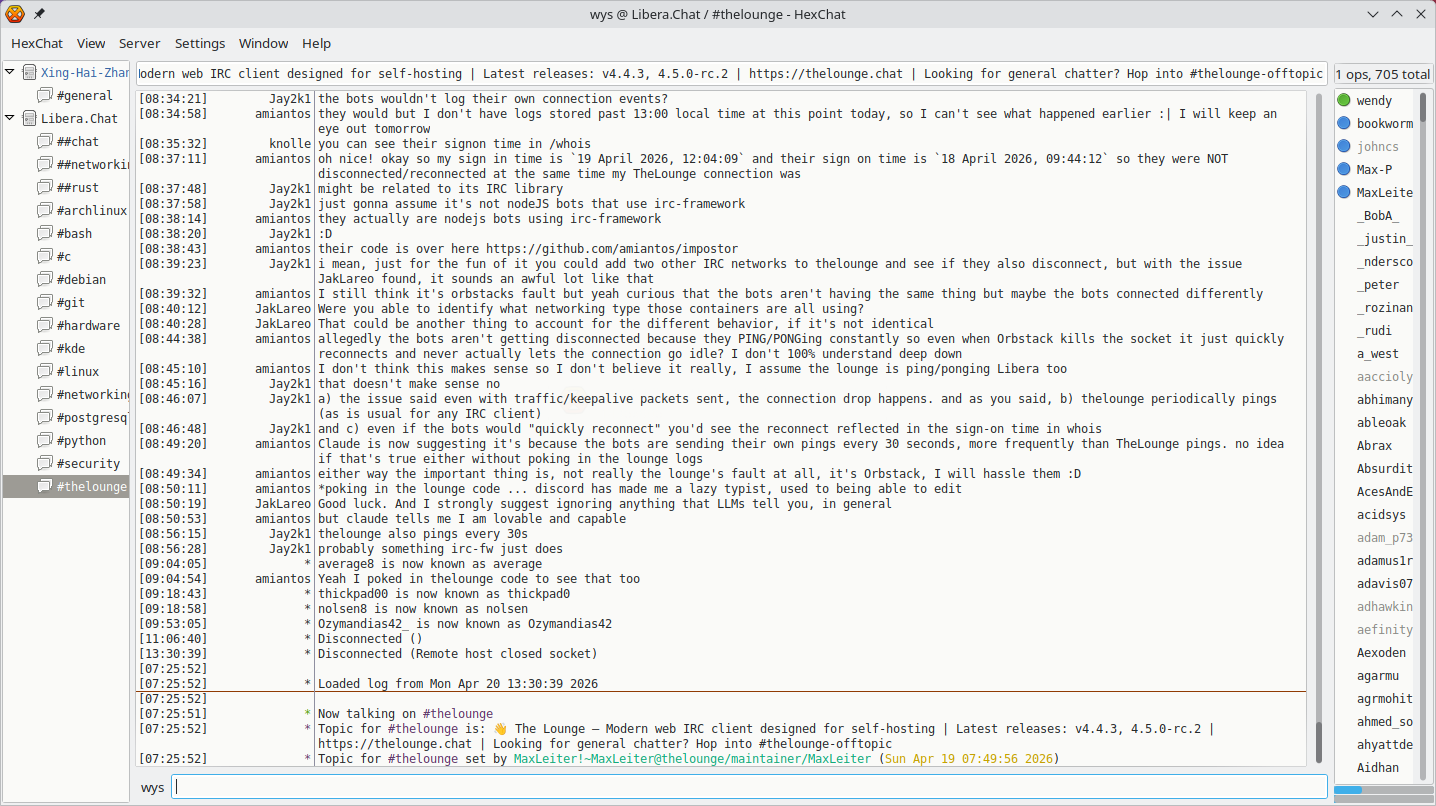
Task: Open the Server menu
Action: [x=140, y=44]
